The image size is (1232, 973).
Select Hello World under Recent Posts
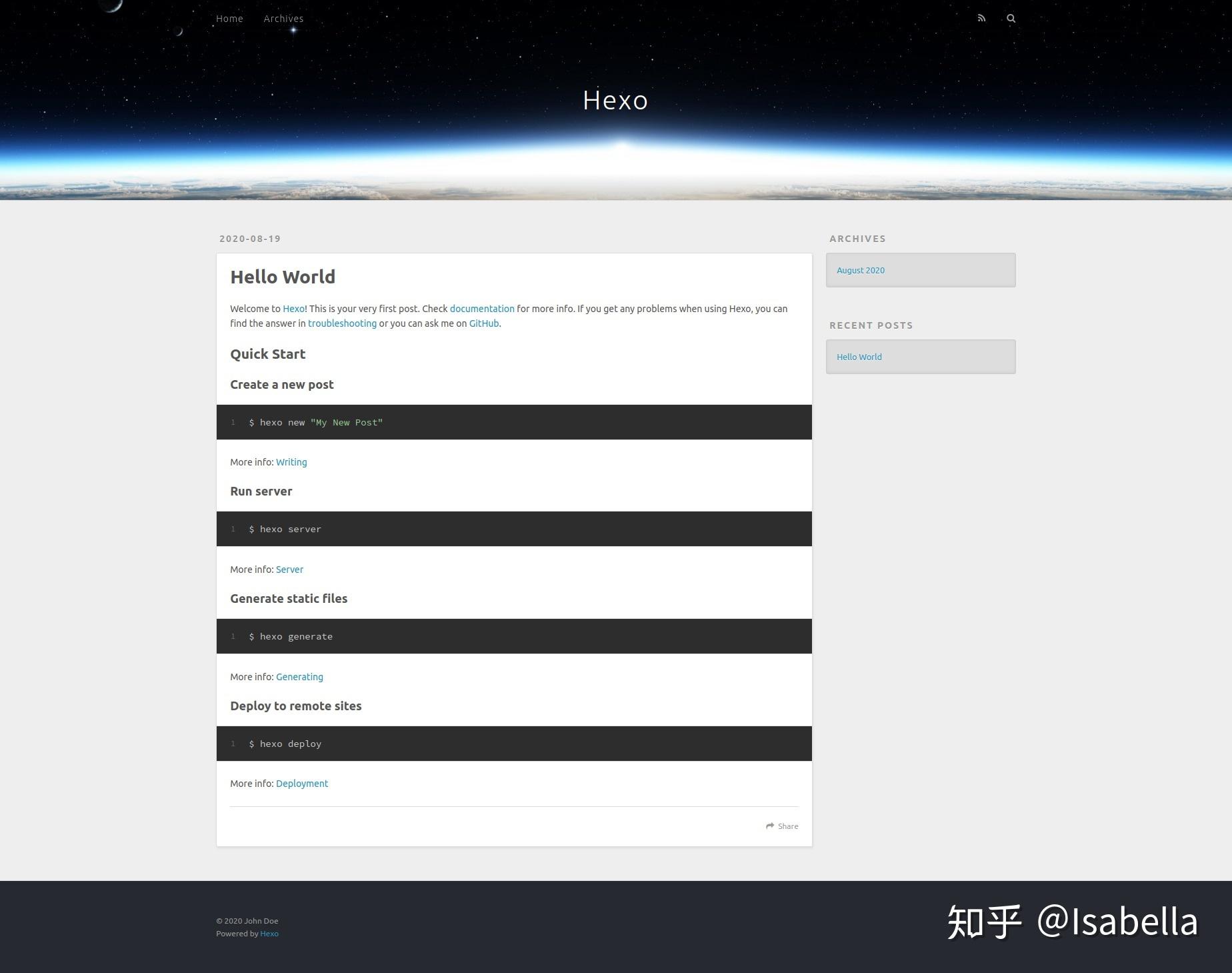(859, 357)
